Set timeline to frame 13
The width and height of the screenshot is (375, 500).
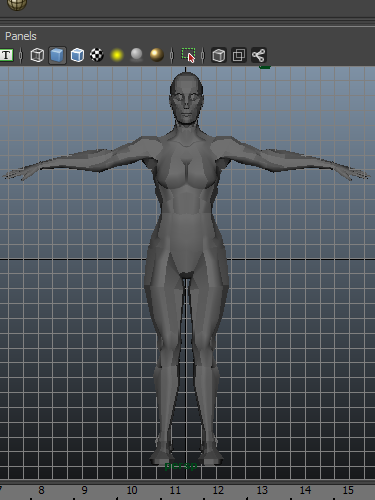[x=262, y=490]
